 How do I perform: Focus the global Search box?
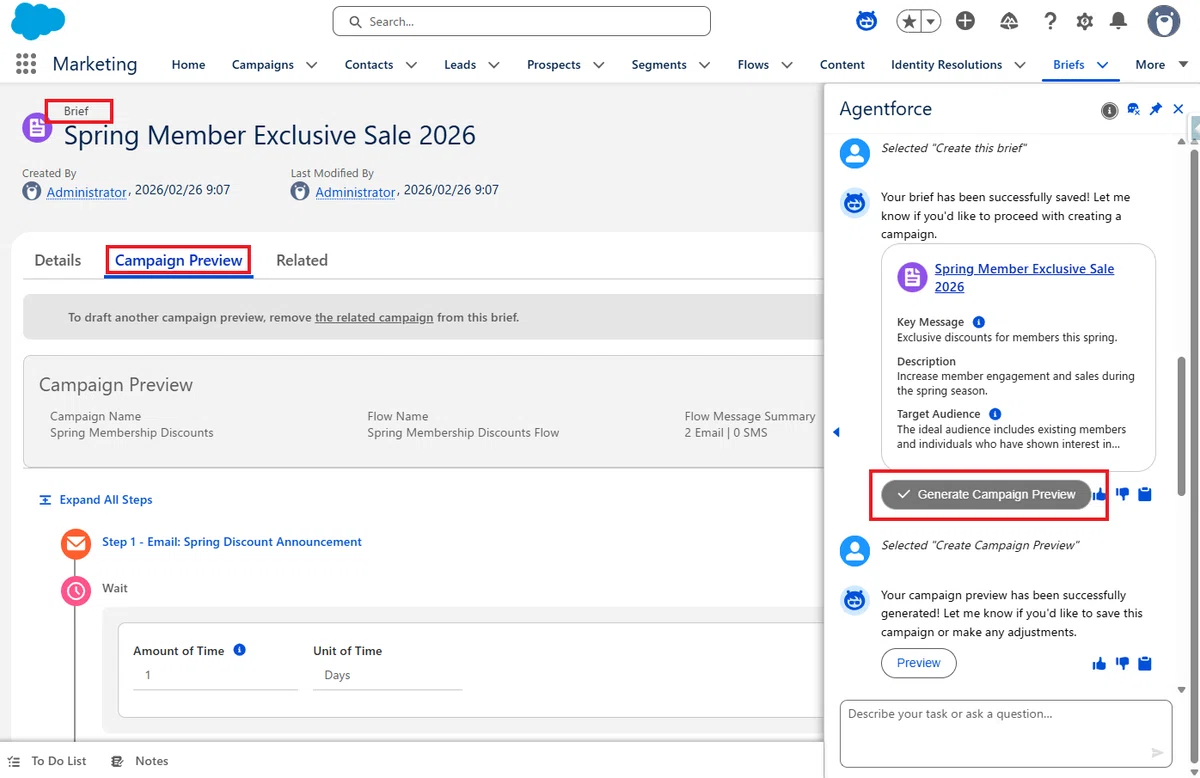(521, 21)
